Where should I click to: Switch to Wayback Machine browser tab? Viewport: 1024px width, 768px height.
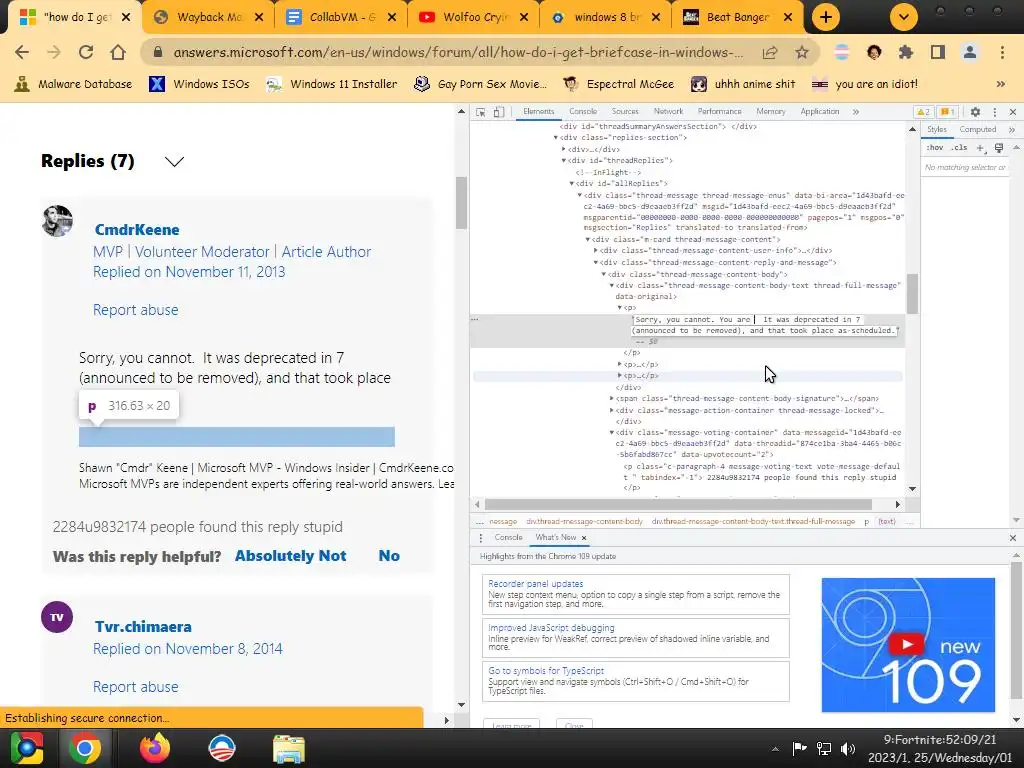[x=209, y=17]
